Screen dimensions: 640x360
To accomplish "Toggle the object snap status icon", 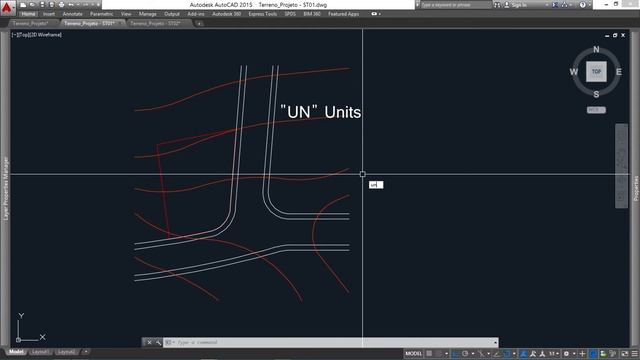I will (507, 353).
